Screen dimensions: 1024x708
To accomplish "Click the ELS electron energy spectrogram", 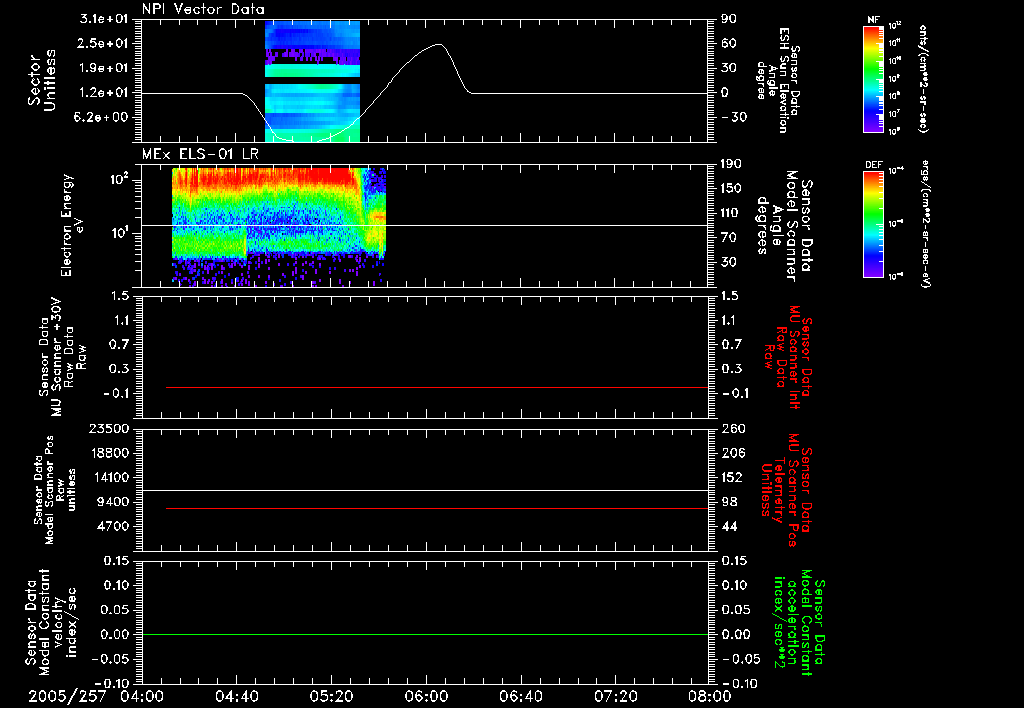I will pos(279,227).
